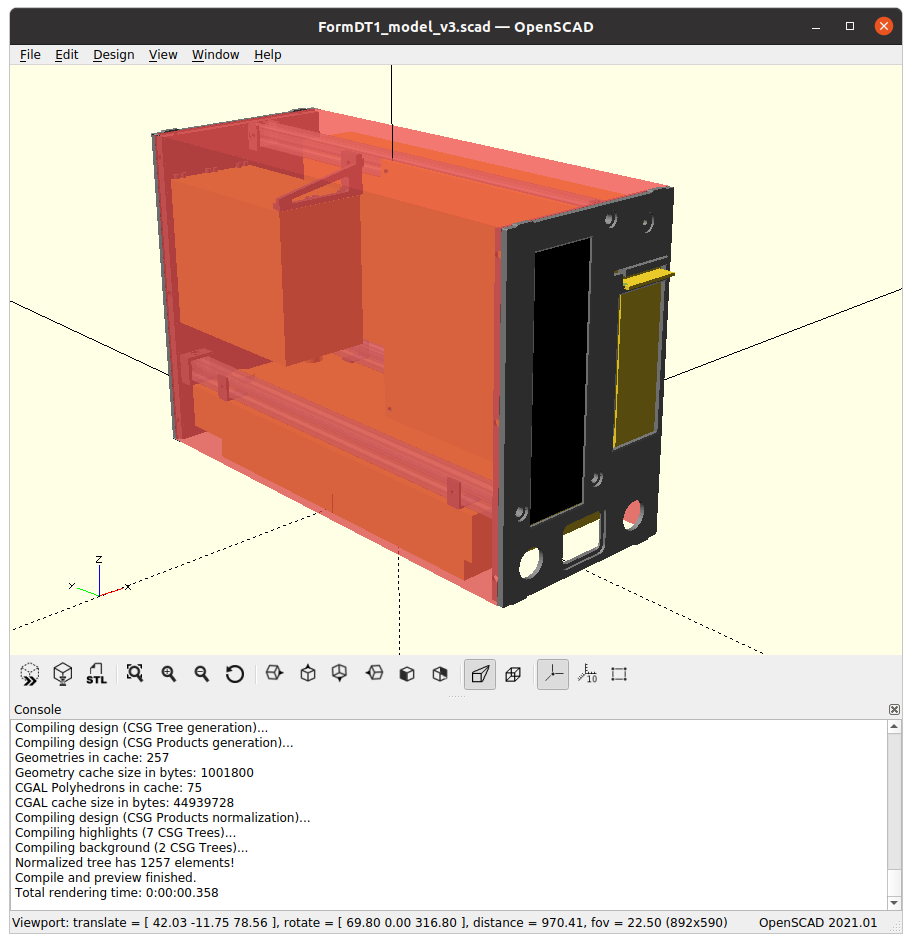
Task: Click the Render cube icon
Action: (x=63, y=674)
